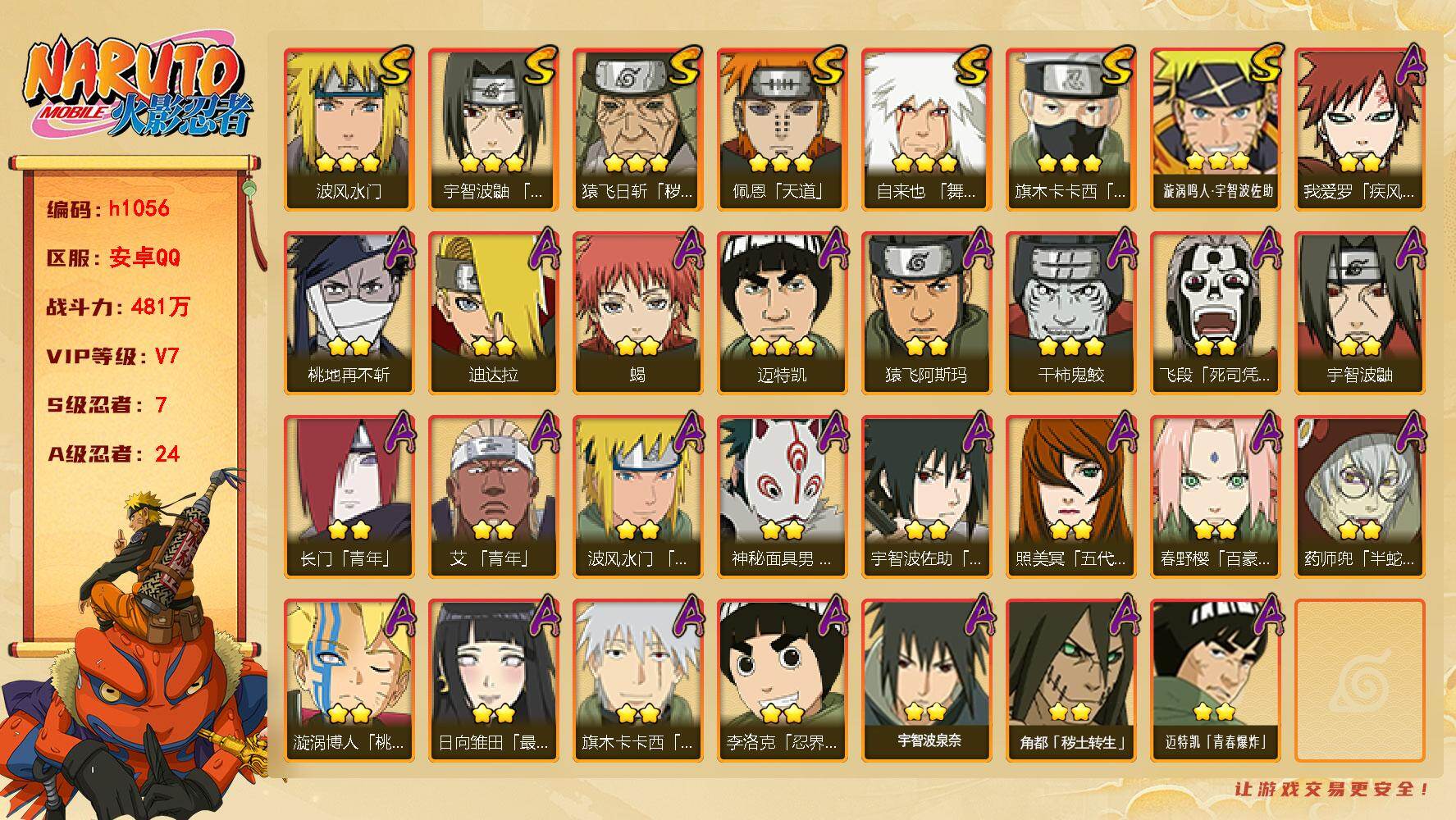Click the 艾「青年」 character portrait
1456x820 pixels.
pos(493,497)
